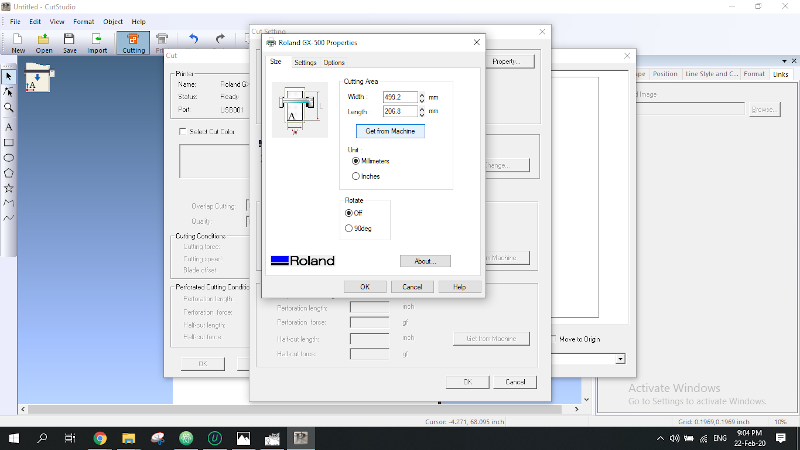Click the Width input field
Image resolution: width=800 pixels, height=450 pixels.
[x=400, y=97]
